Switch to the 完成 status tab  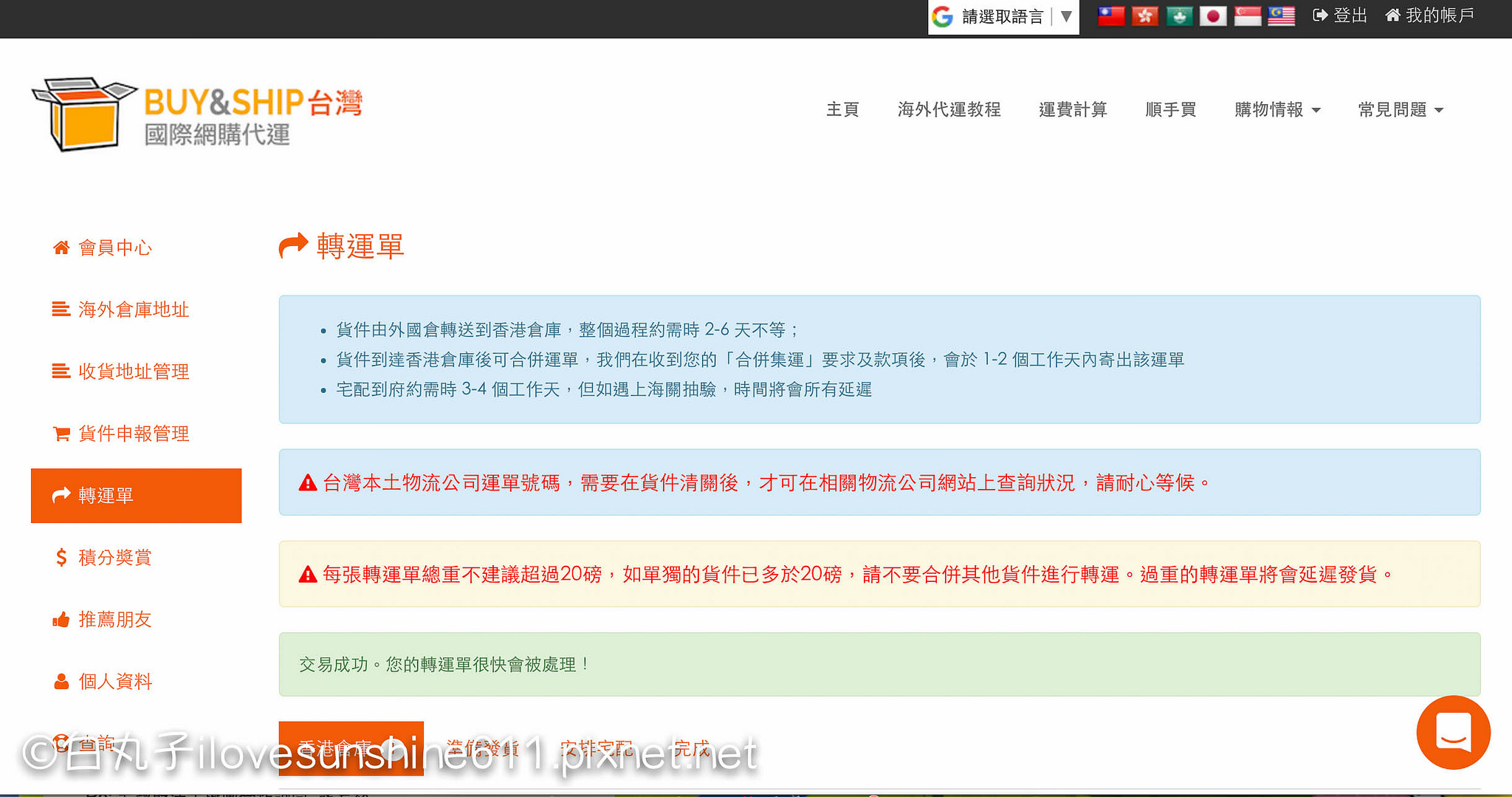[691, 749]
